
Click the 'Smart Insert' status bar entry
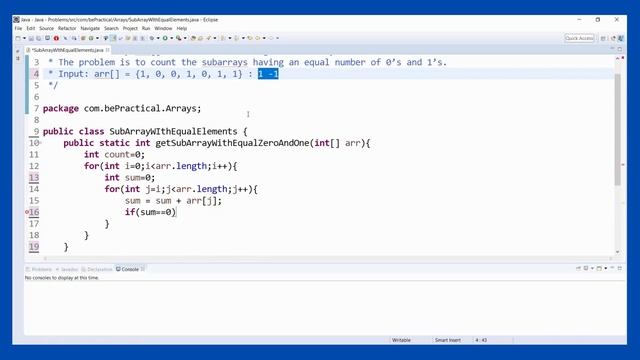[x=448, y=340]
